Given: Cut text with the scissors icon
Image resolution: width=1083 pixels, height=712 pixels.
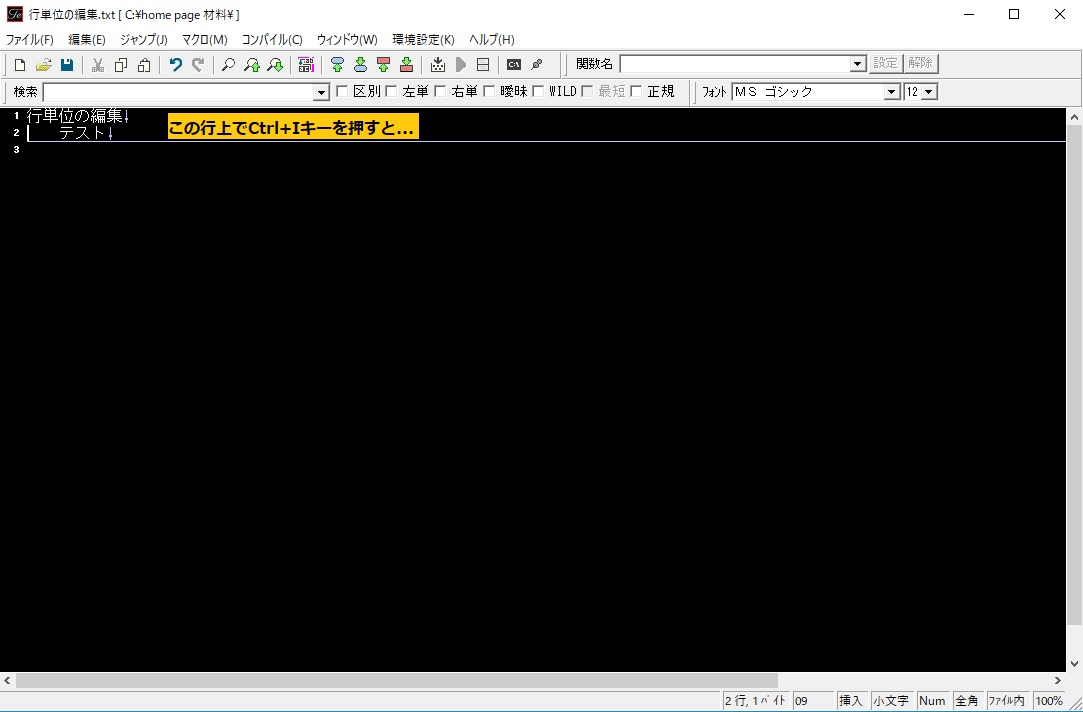Looking at the screenshot, I should tap(97, 65).
